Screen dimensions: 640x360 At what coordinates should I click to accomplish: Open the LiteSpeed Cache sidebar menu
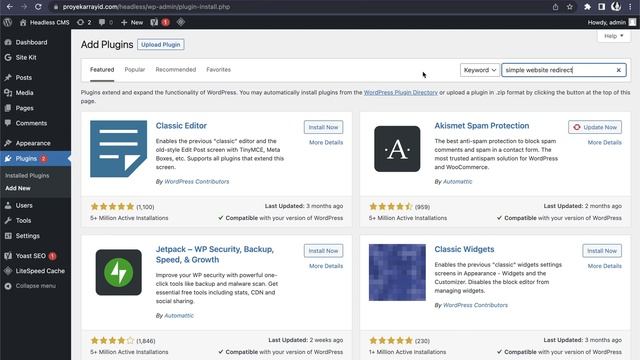point(35,271)
